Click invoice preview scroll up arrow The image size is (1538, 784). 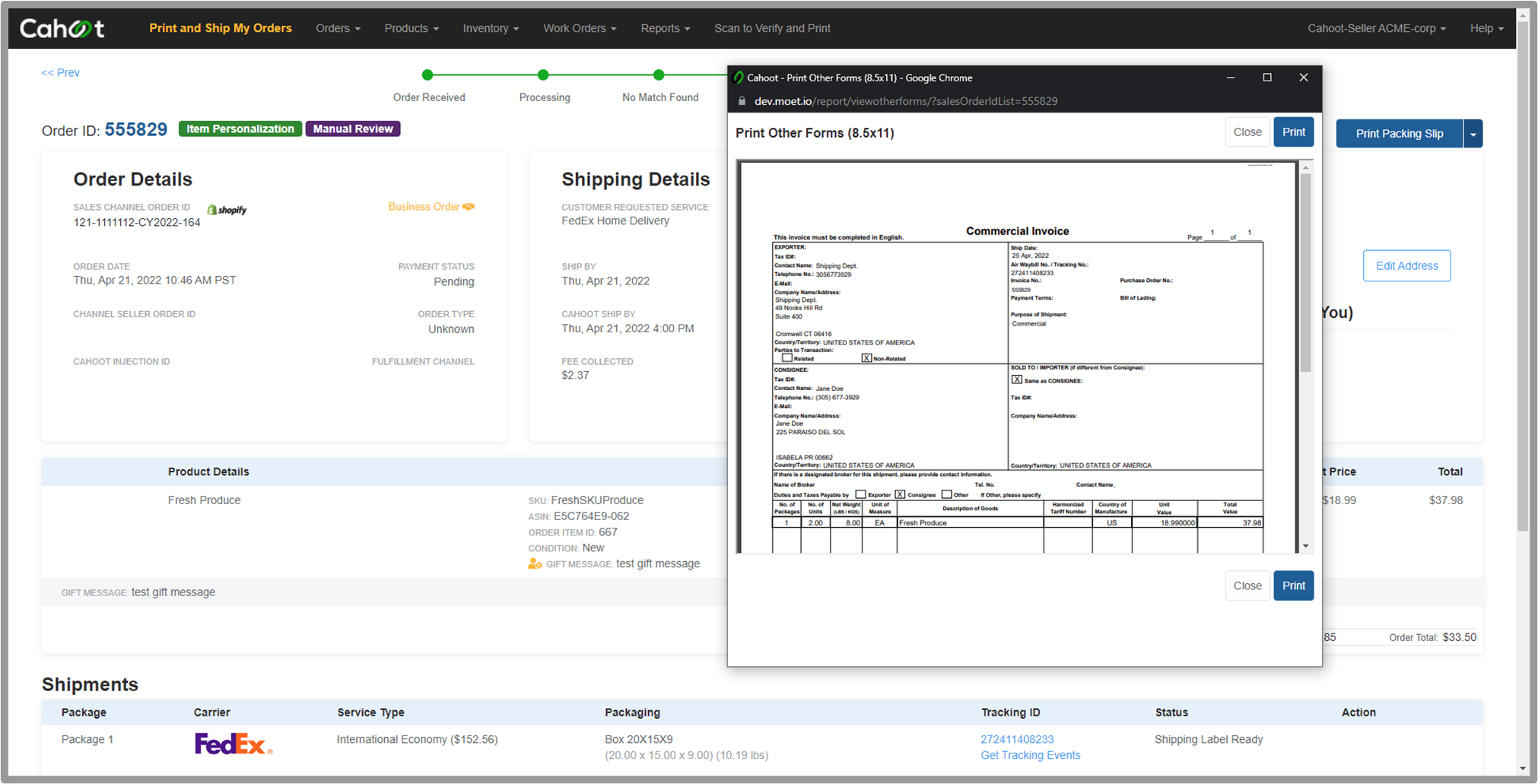(1306, 167)
